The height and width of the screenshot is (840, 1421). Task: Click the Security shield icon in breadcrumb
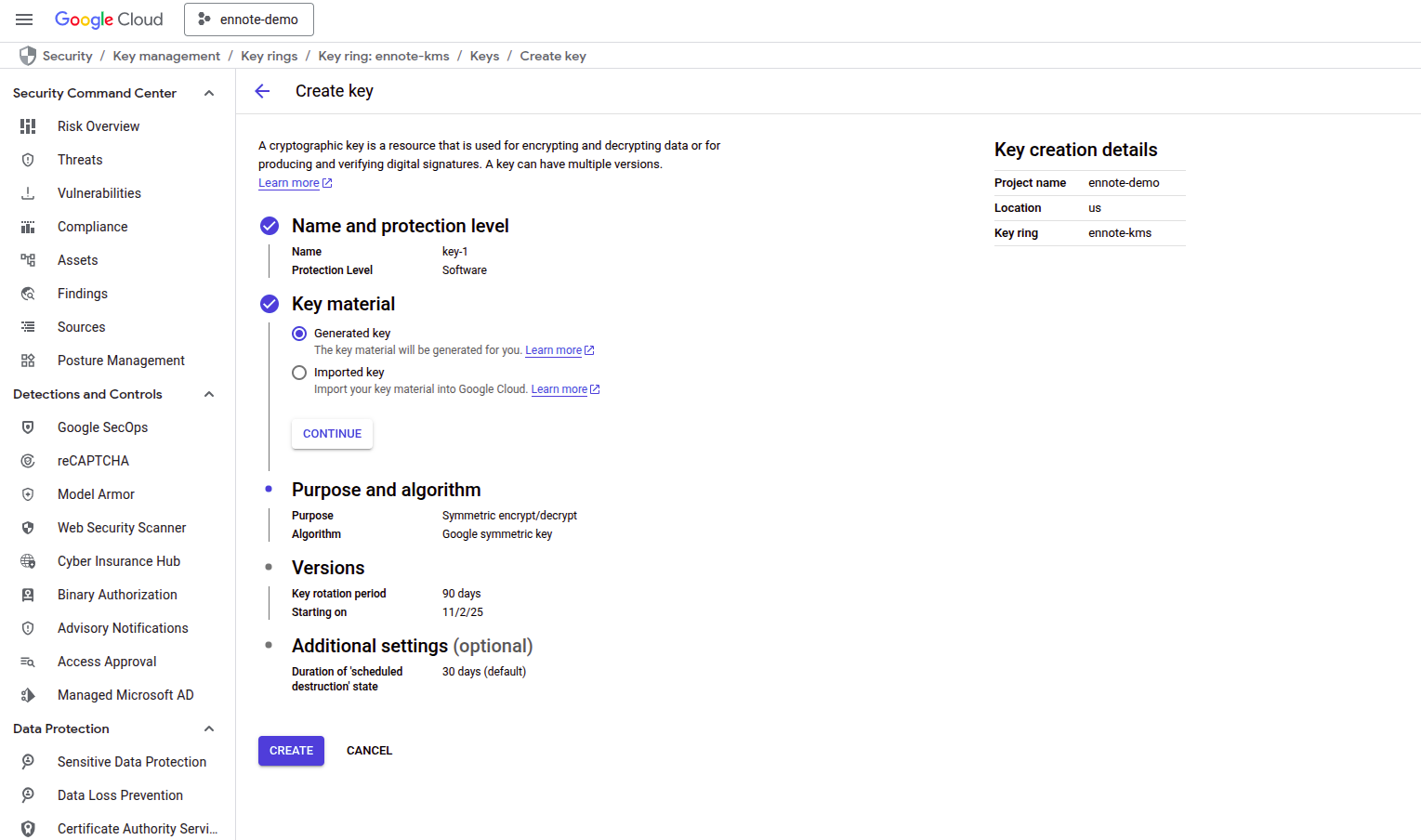point(28,56)
